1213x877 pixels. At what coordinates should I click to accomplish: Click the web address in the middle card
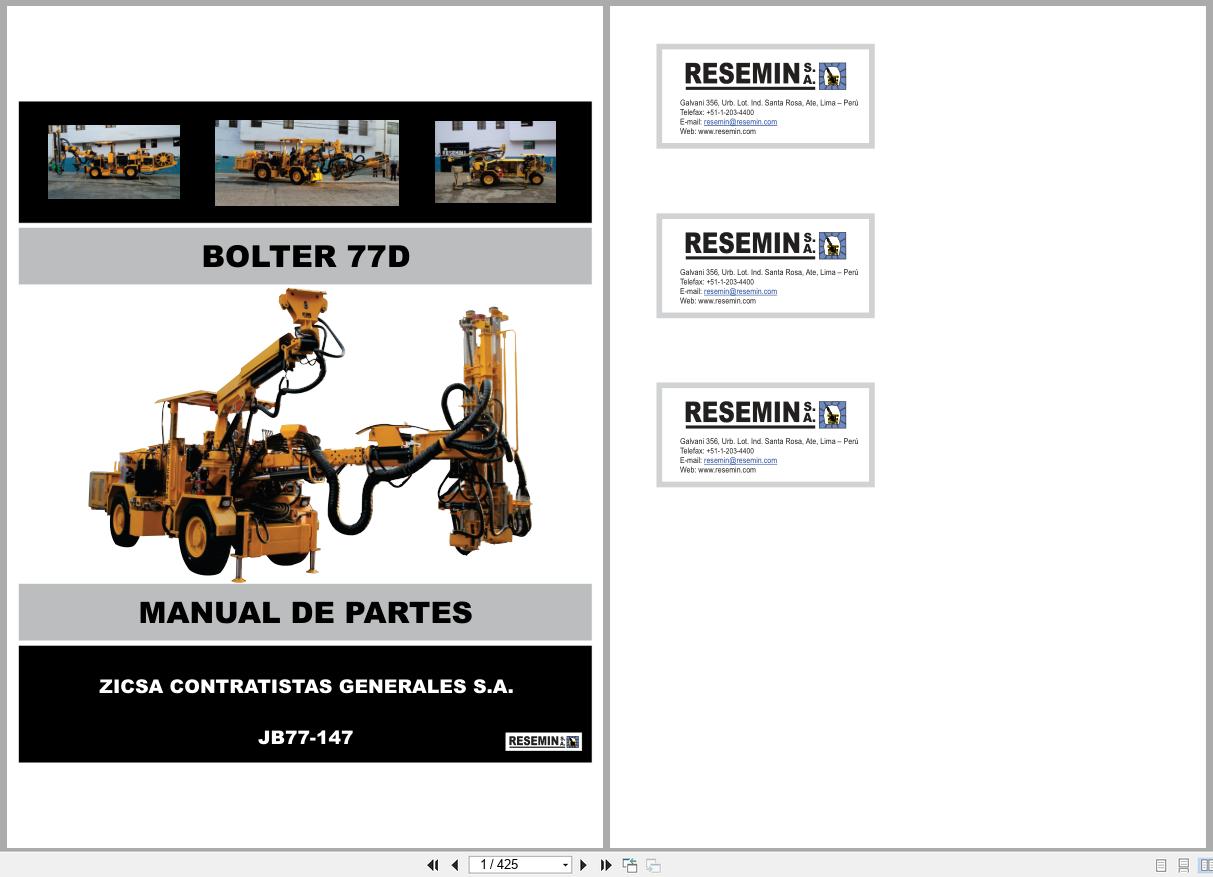click(727, 301)
